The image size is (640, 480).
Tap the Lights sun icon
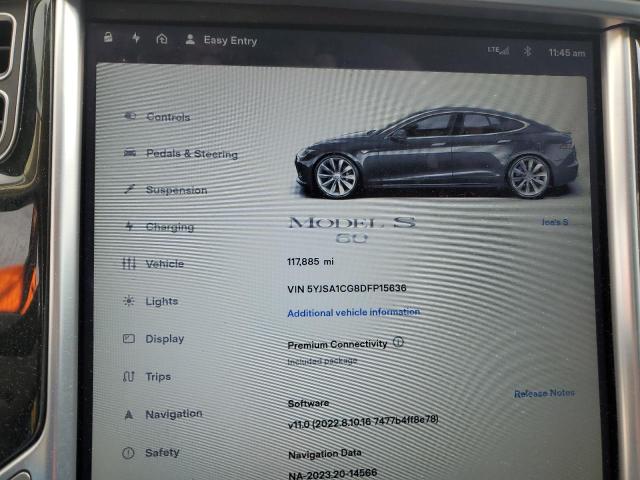pyautogui.click(x=129, y=301)
